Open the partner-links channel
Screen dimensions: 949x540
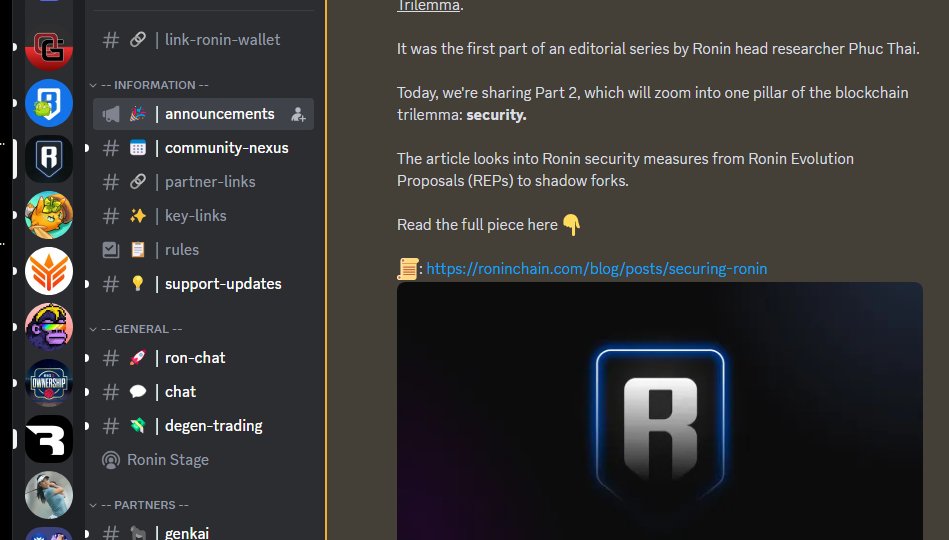pyautogui.click(x=203, y=182)
